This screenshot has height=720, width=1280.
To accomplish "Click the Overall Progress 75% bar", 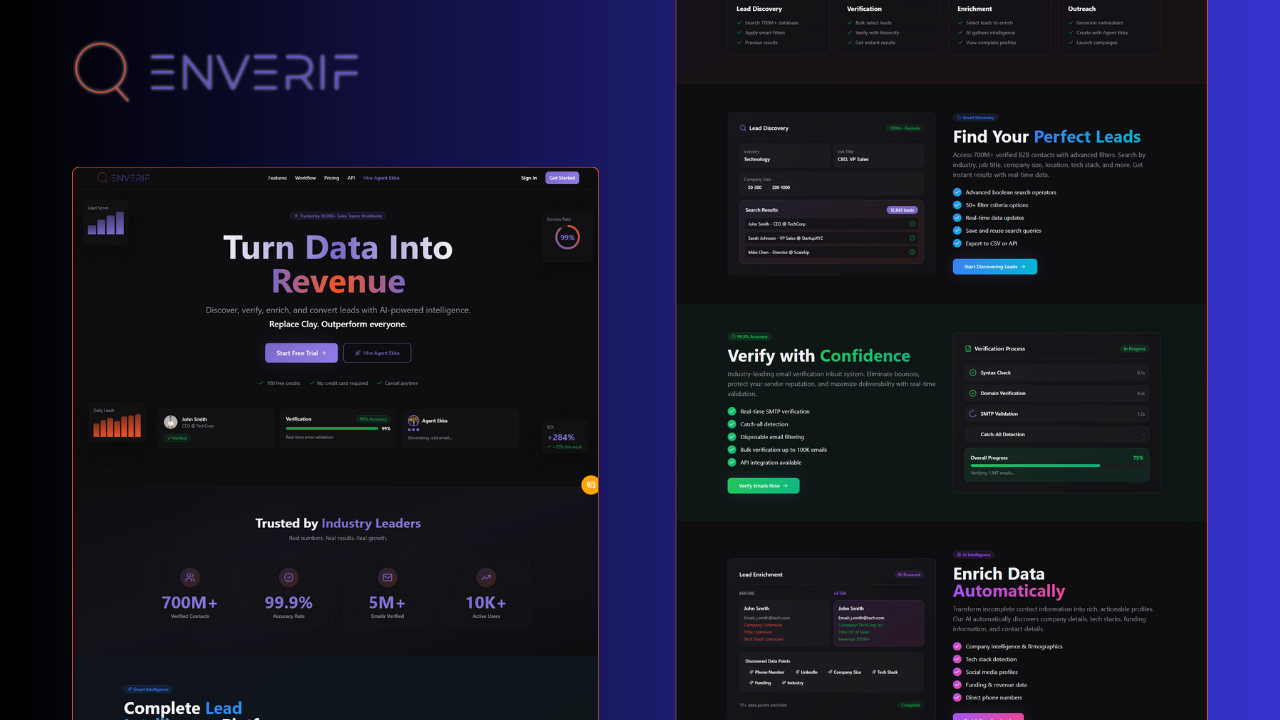I will coord(1035,465).
